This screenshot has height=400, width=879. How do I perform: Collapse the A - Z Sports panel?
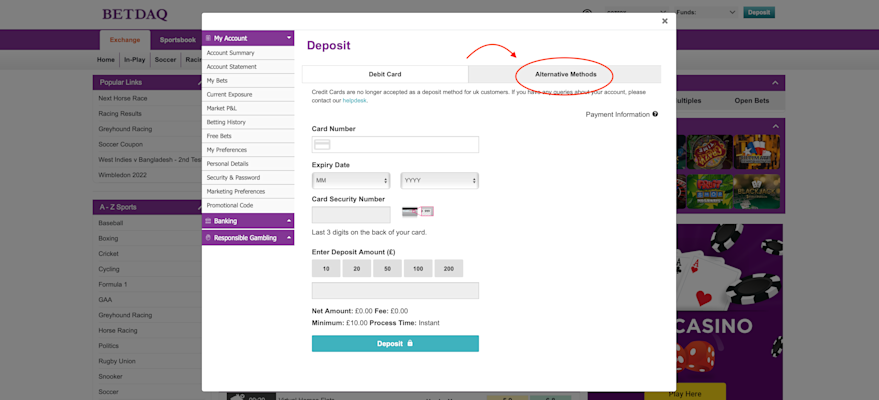coord(200,207)
